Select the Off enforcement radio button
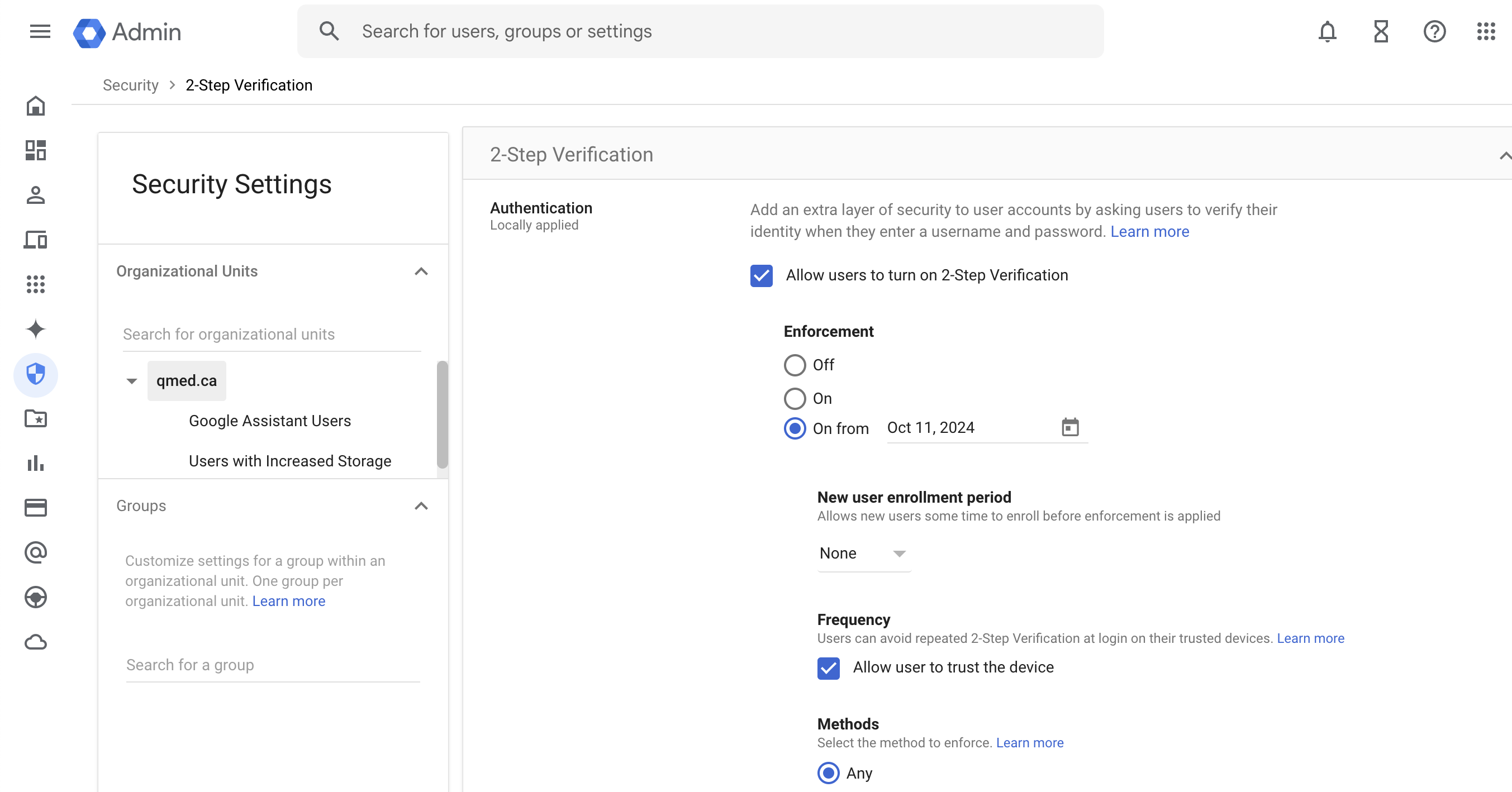Screen dimensions: 1512x792 pyautogui.click(x=795, y=365)
